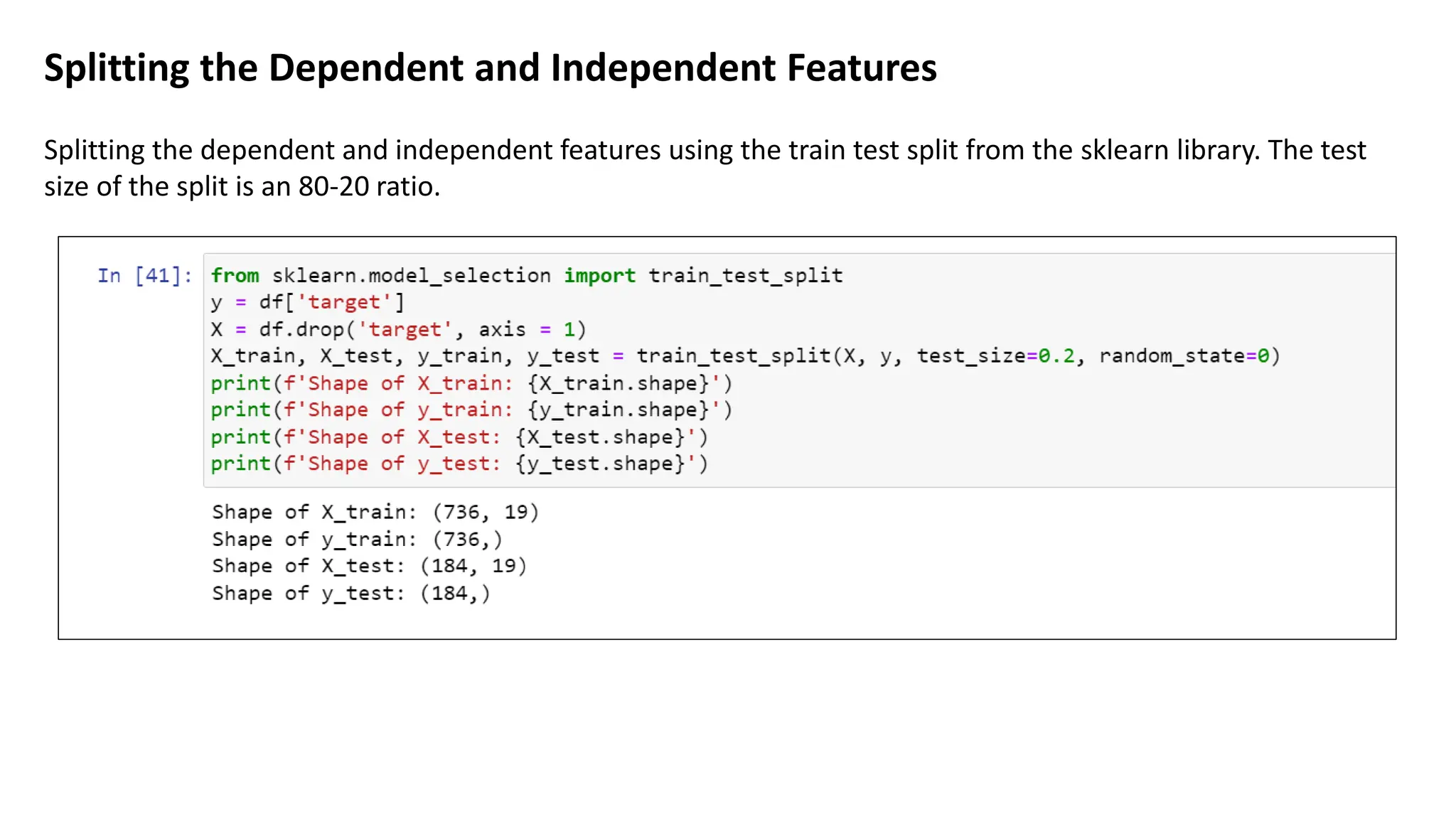Click the train_test_split import code line
1456x819 pixels.
tap(526, 276)
